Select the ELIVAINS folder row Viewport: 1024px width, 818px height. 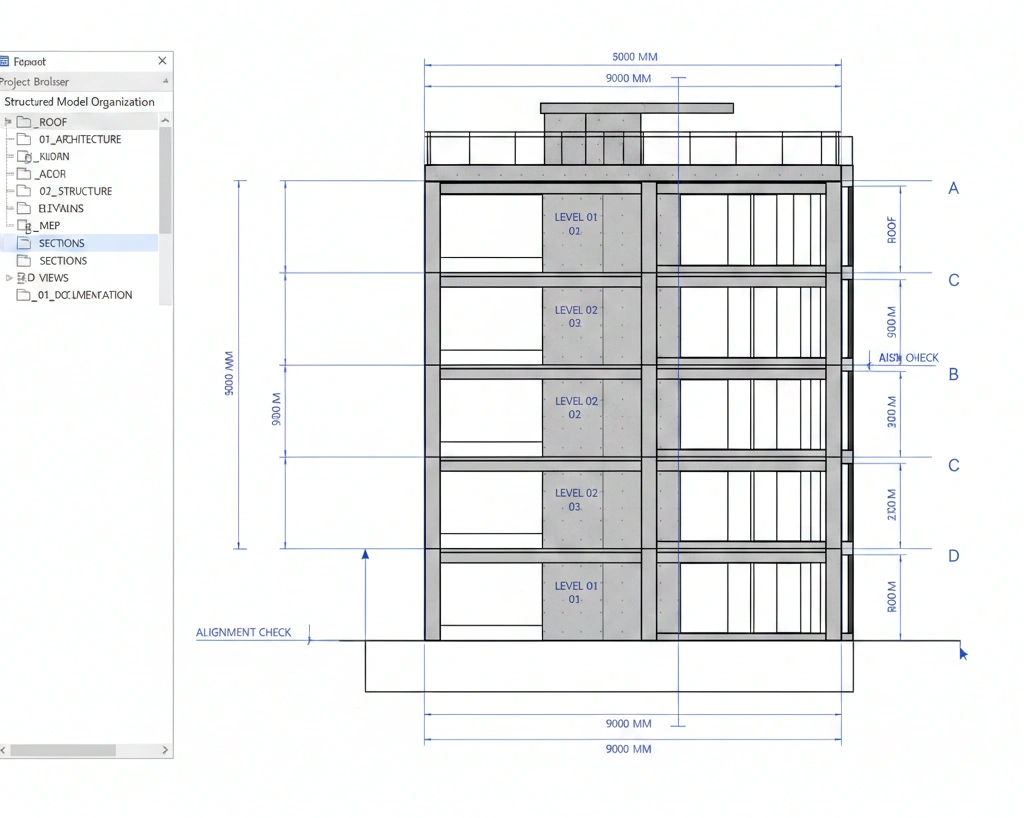(79, 208)
